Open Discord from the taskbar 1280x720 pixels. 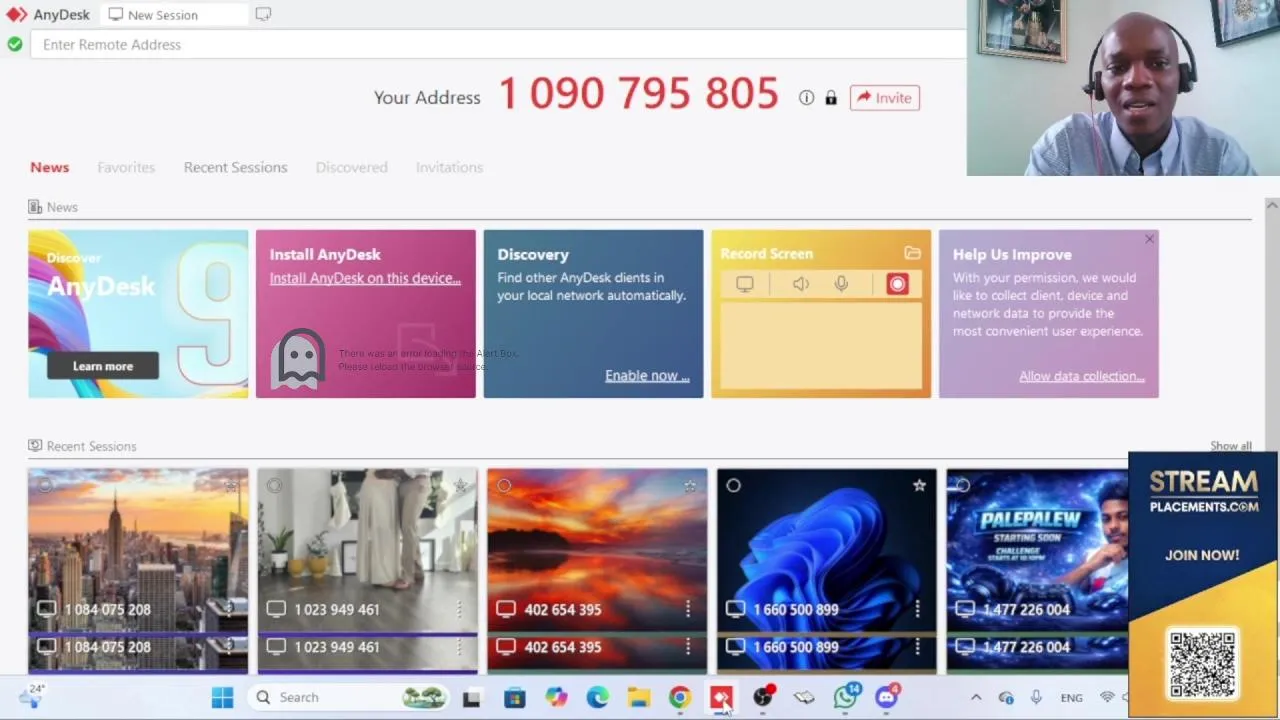tap(888, 697)
